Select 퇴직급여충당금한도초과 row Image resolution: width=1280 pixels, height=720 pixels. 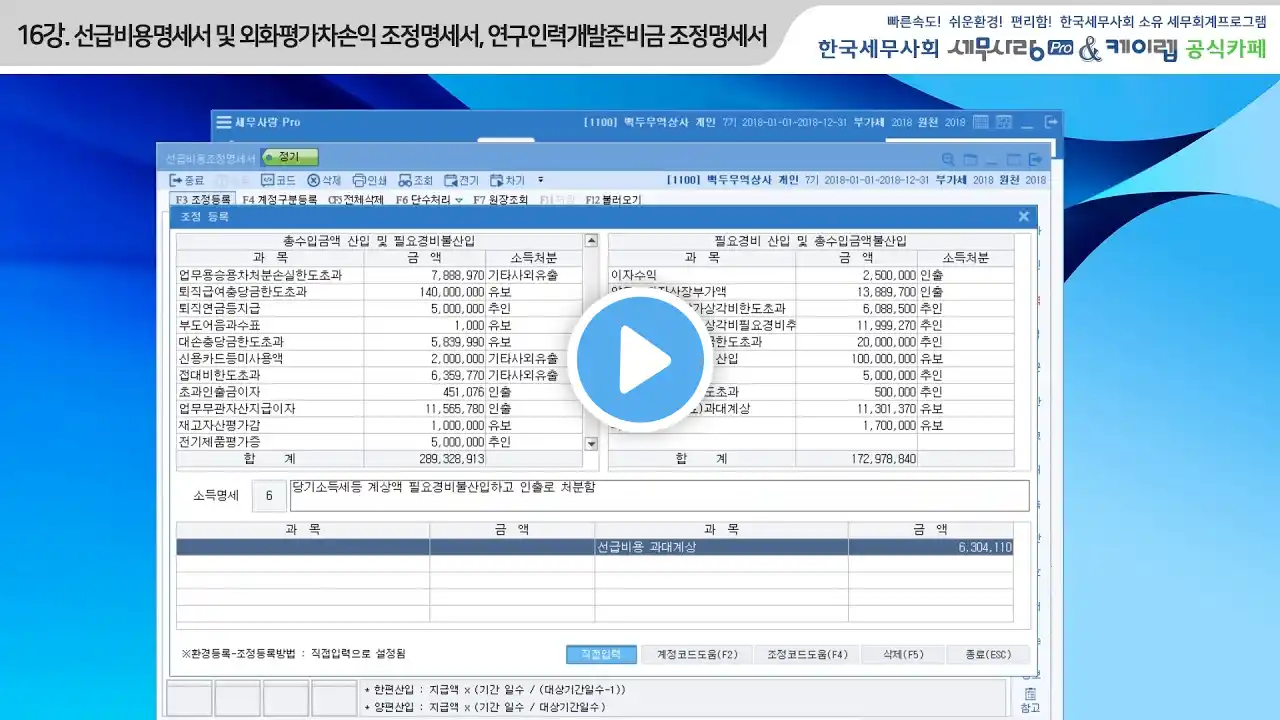pos(379,291)
